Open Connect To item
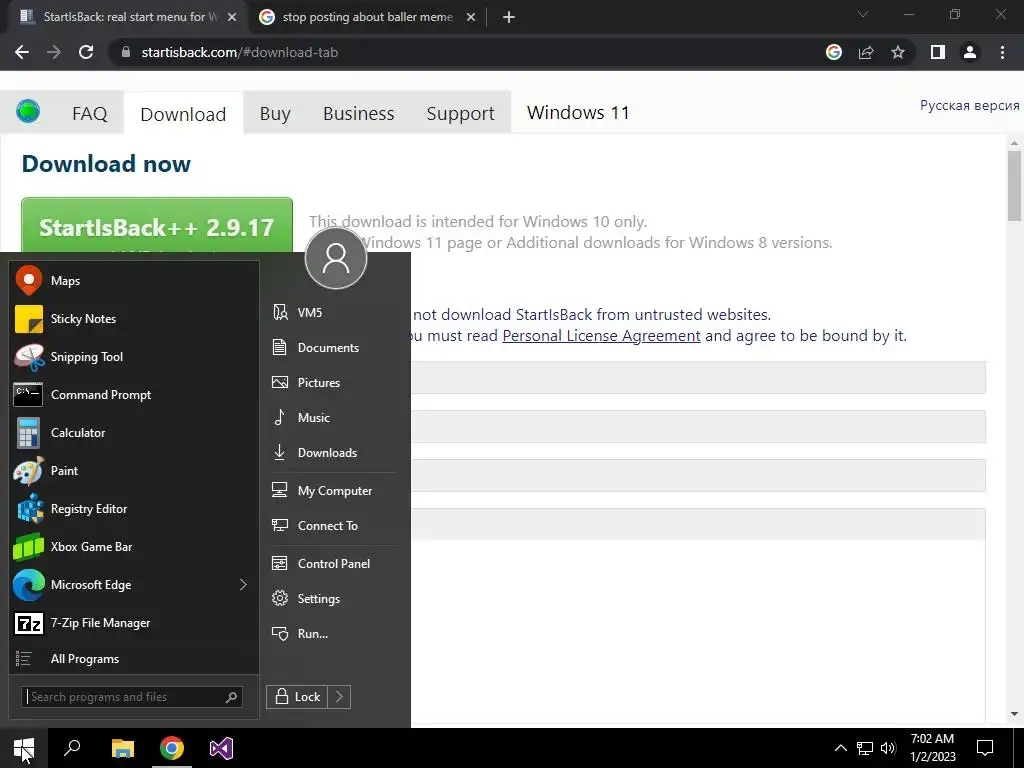The image size is (1024, 768). click(x=333, y=526)
